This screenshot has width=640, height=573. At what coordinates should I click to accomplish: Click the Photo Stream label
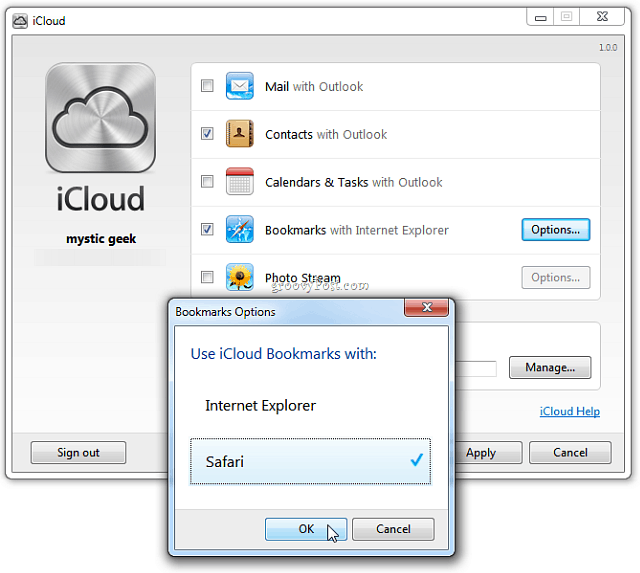click(302, 278)
